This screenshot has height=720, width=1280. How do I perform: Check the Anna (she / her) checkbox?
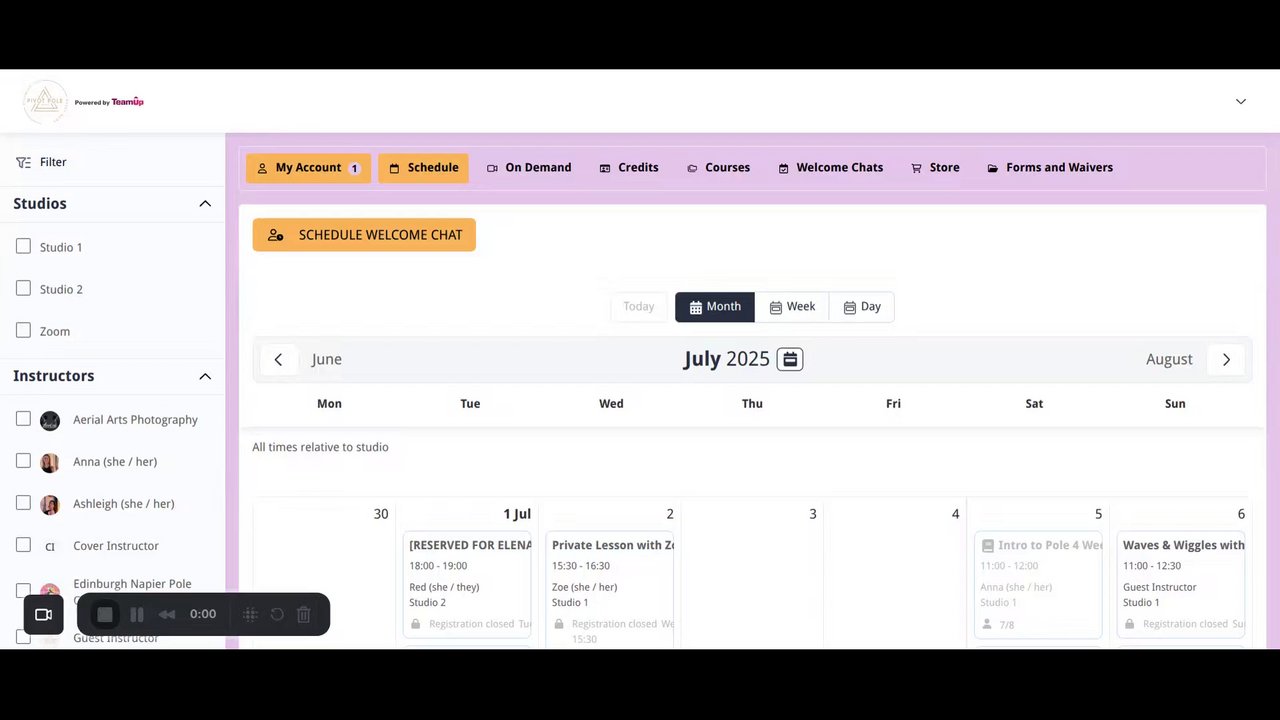(x=23, y=461)
